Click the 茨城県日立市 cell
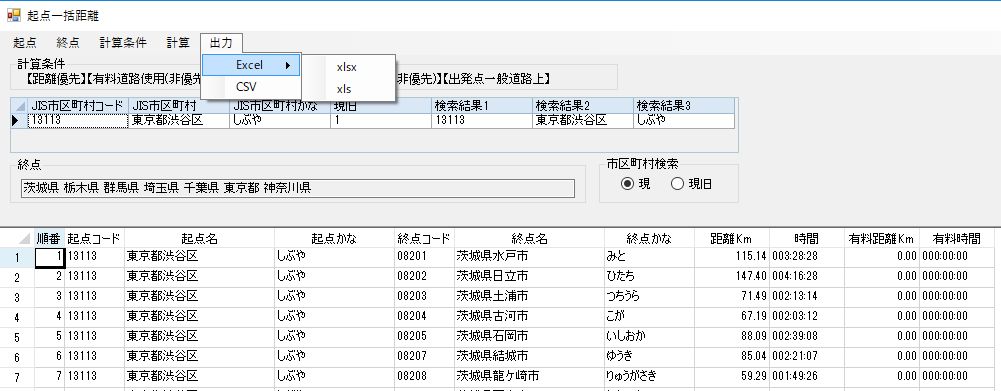 [x=529, y=277]
